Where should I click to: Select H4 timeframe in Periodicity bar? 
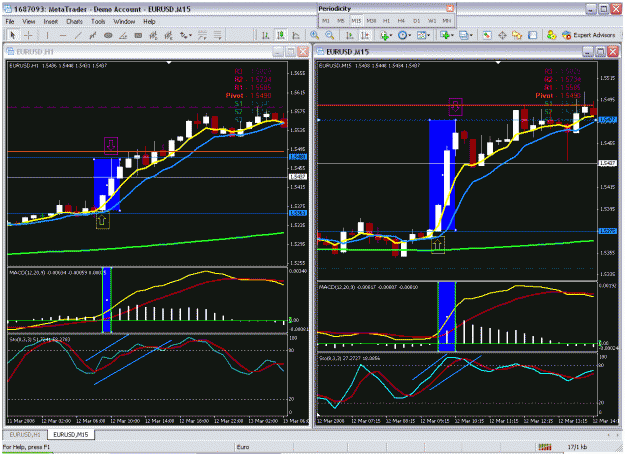point(401,21)
